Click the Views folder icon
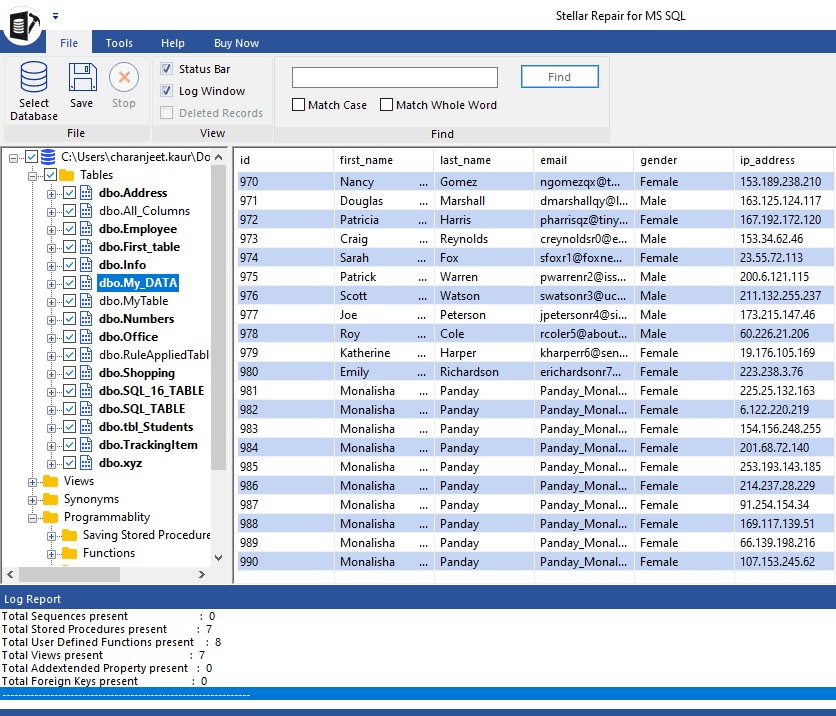836x716 pixels. [51, 481]
